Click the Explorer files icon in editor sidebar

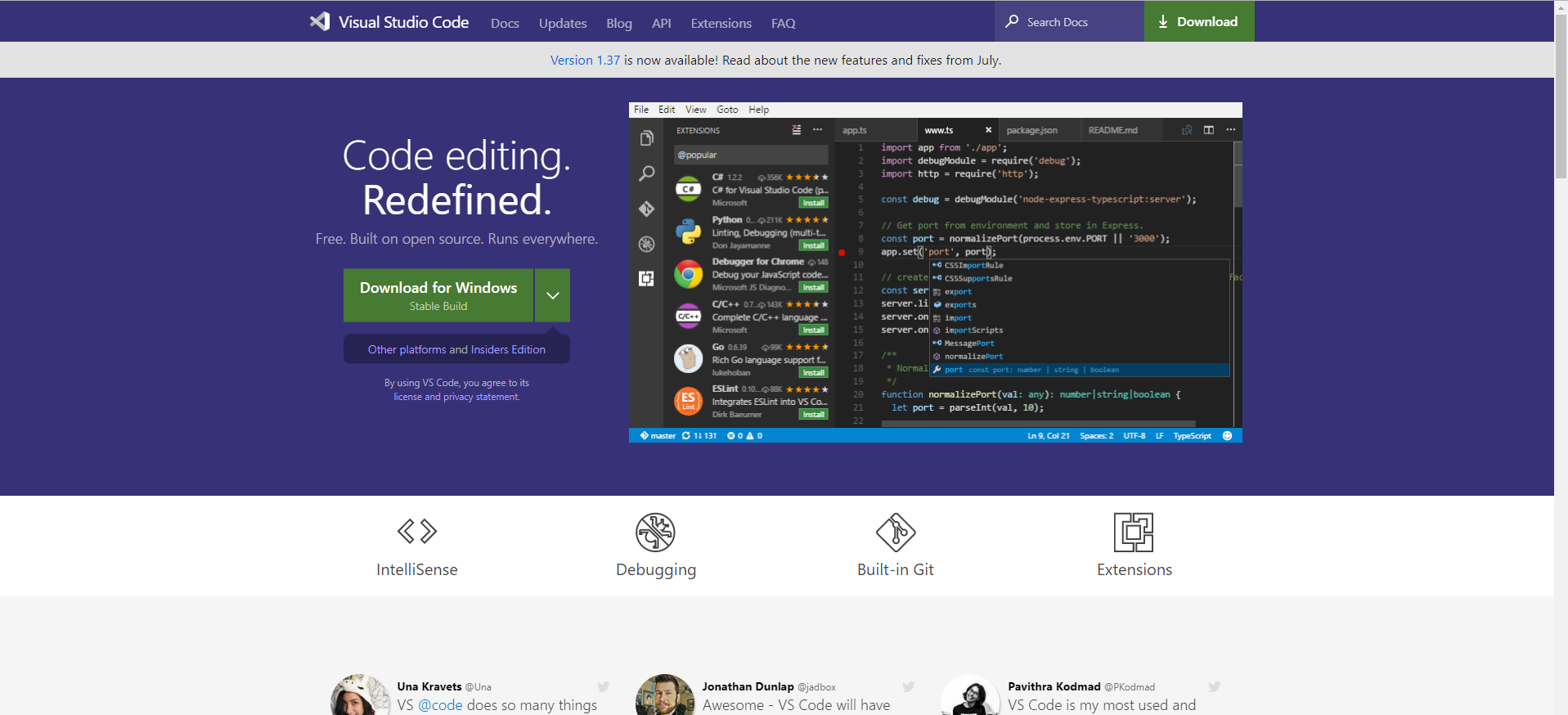(647, 138)
